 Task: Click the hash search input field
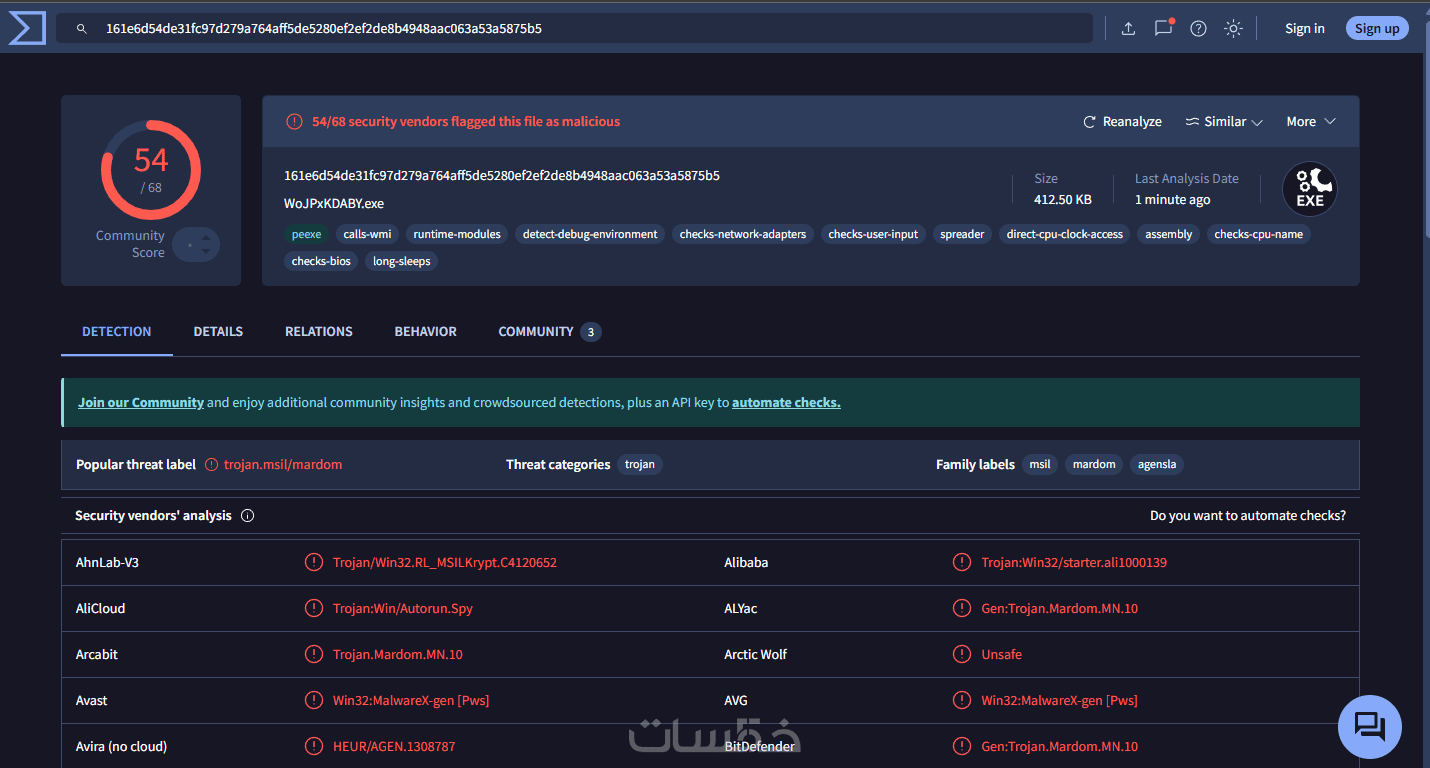(x=574, y=29)
